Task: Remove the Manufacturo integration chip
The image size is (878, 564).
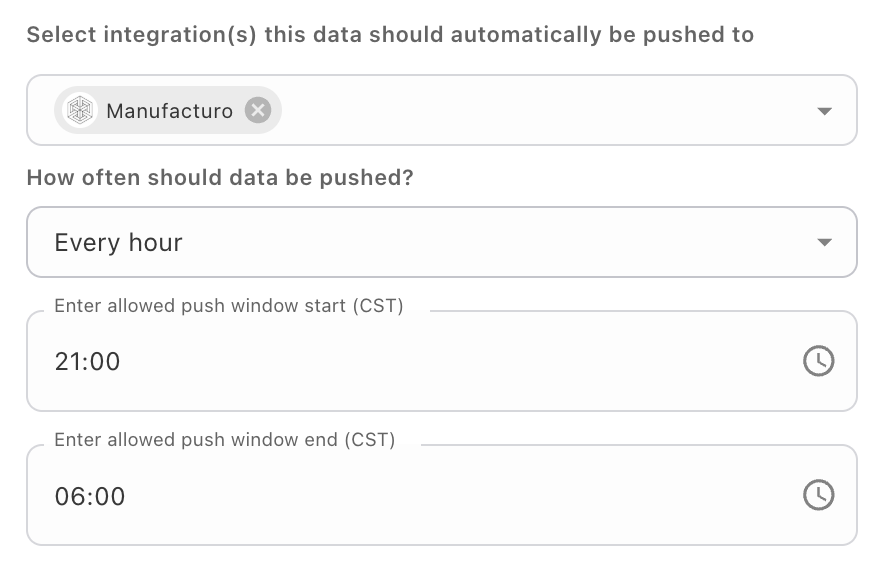Action: click(258, 110)
